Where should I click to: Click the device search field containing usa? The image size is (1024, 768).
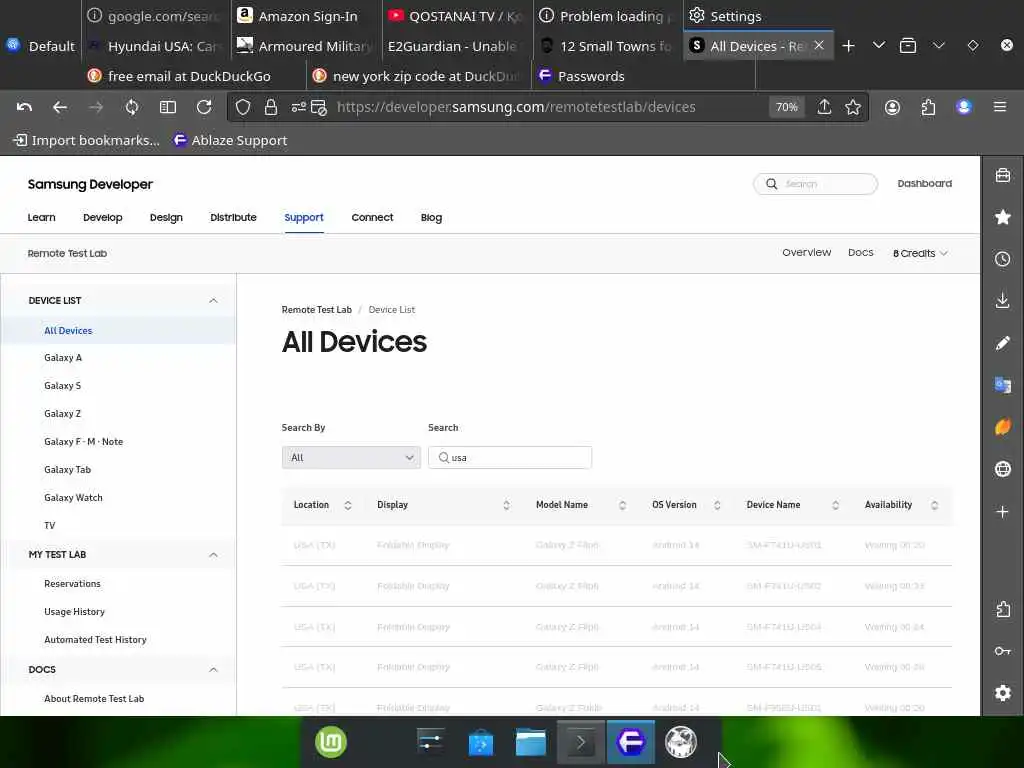510,457
